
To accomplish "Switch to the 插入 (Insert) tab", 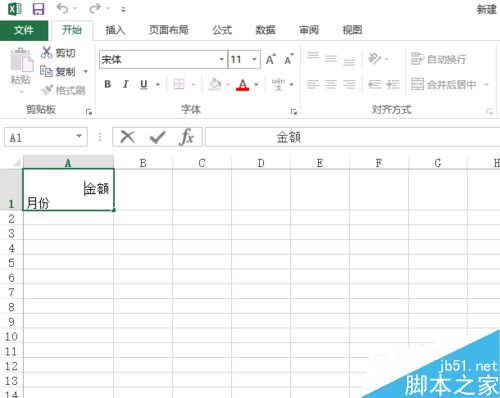I will (115, 30).
